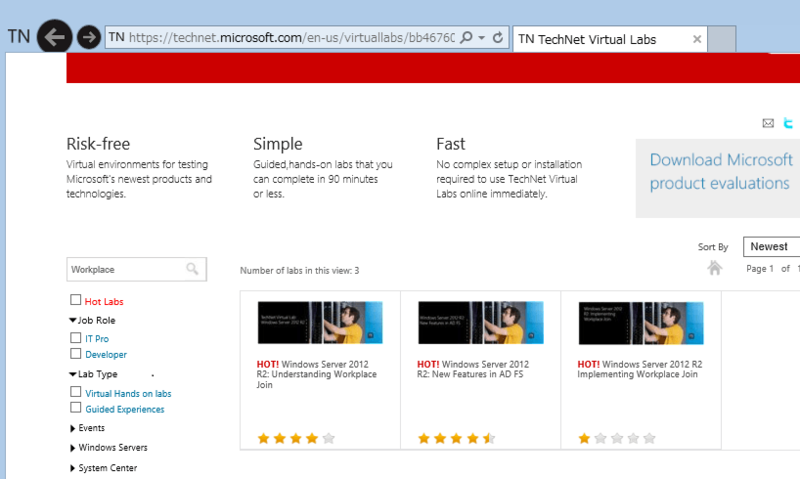
Task: Click the home icon near pagination
Action: [x=715, y=267]
